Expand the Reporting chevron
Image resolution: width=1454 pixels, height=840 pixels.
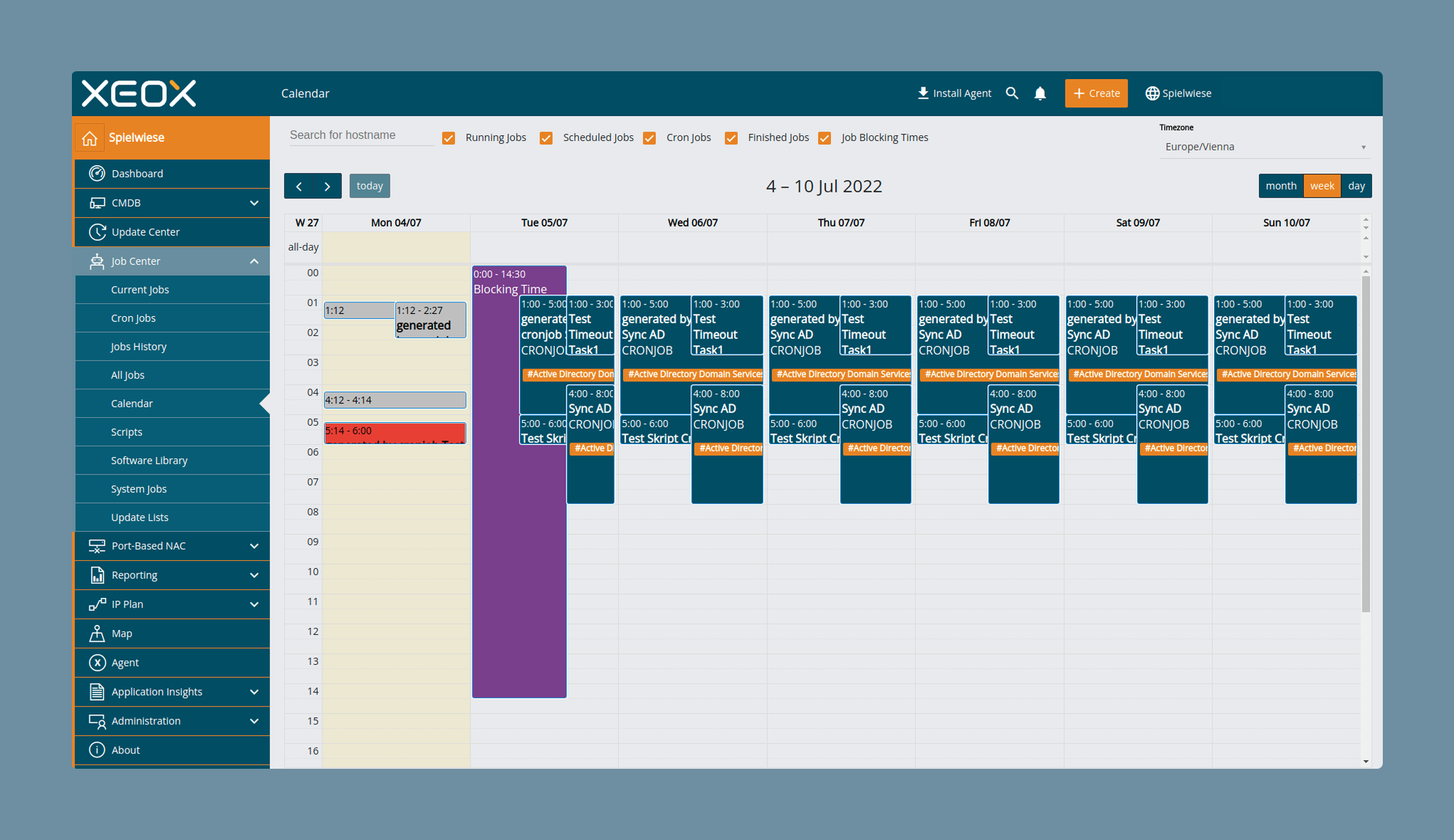(254, 575)
